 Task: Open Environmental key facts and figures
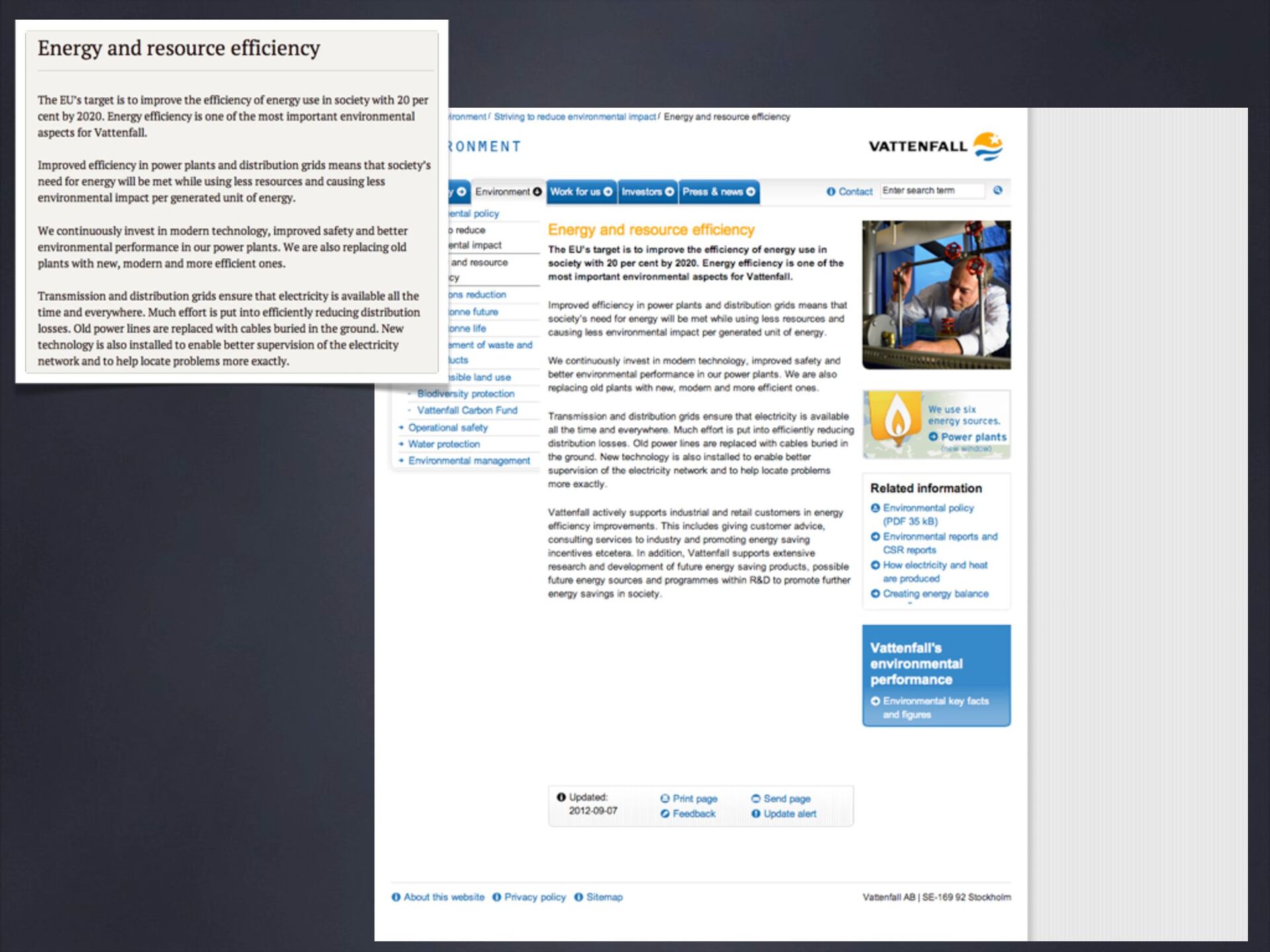[935, 707]
